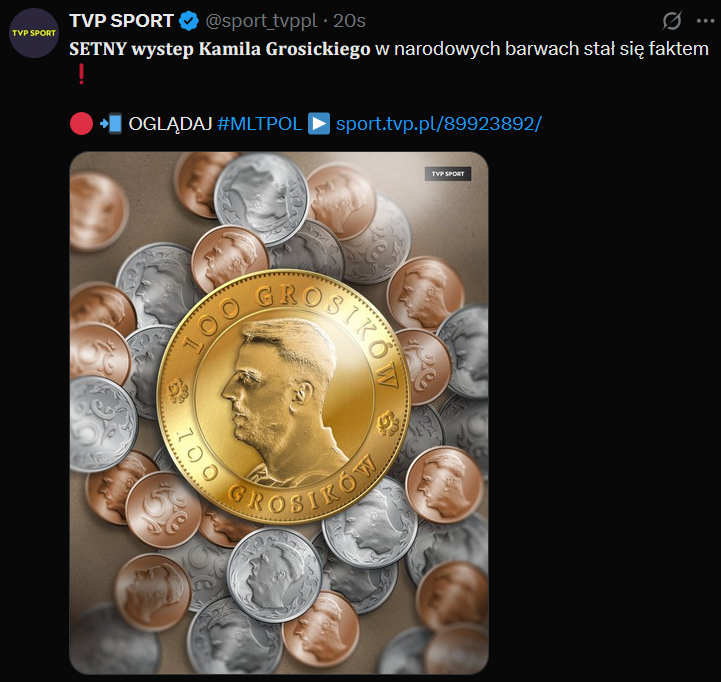Click the phone-with-arrow emoji

point(111,124)
